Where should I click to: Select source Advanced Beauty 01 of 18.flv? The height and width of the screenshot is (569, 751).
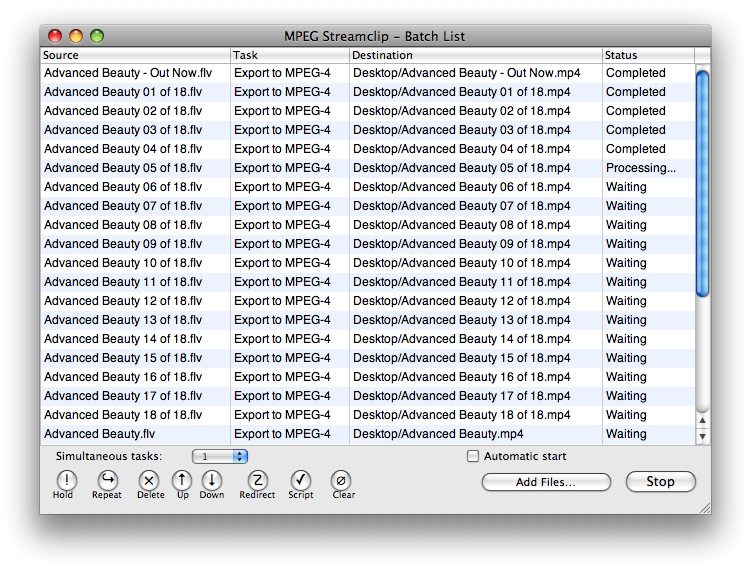pyautogui.click(x=123, y=92)
